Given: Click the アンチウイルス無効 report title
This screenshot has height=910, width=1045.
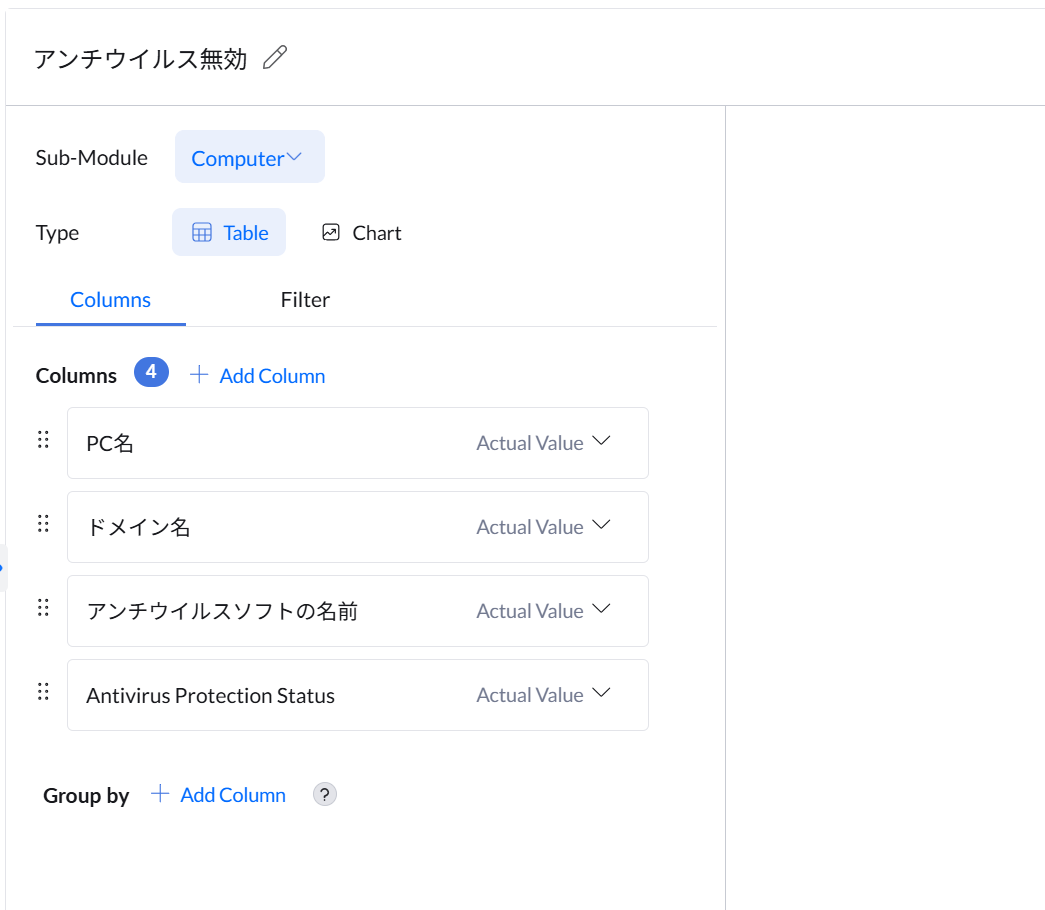Looking at the screenshot, I should tap(140, 59).
